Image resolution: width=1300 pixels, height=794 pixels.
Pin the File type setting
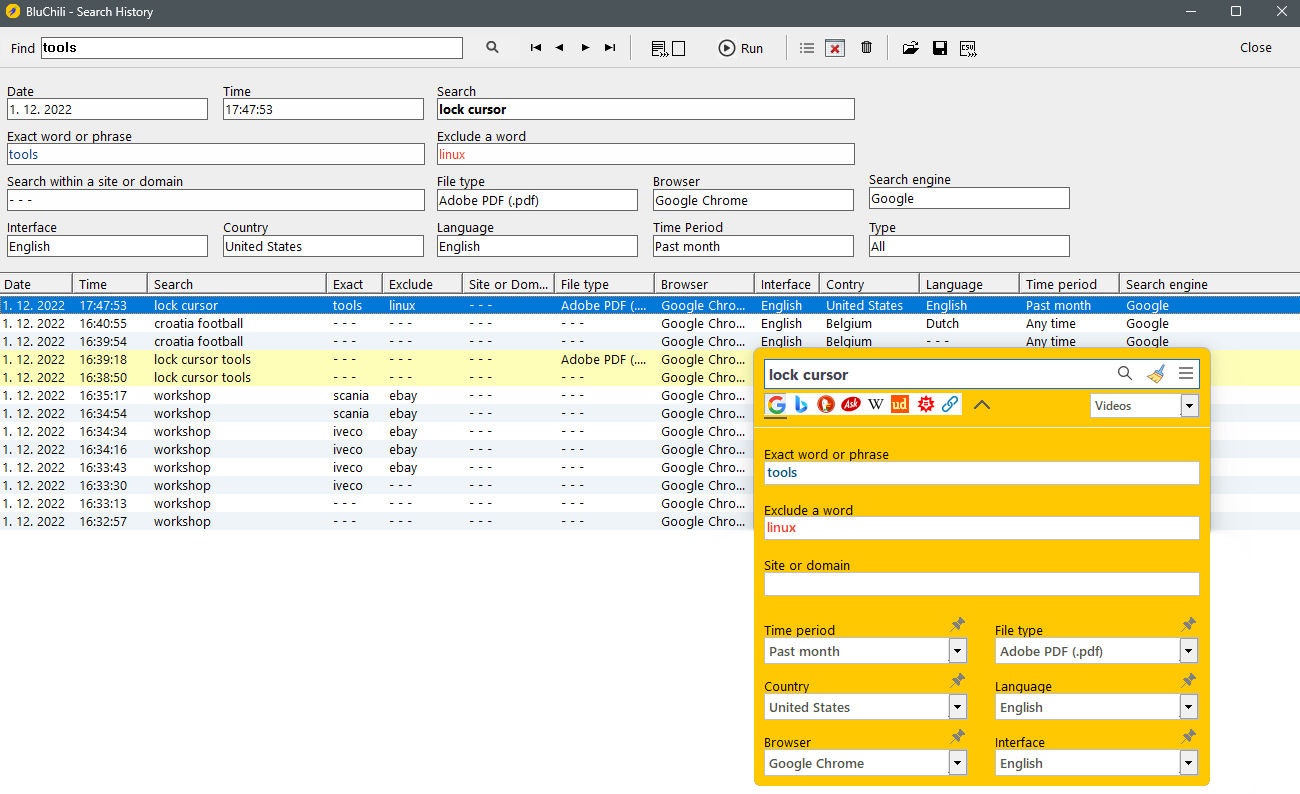click(x=1189, y=624)
